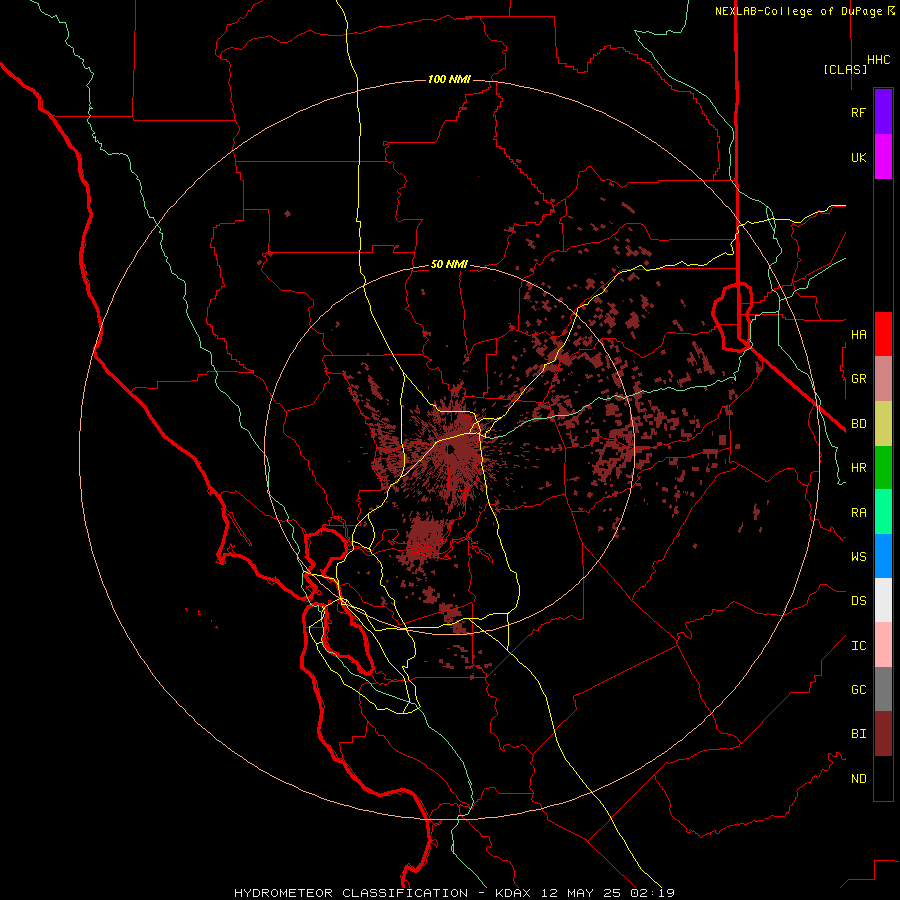Viewport: 900px width, 900px height.
Task: Click the mint RA color swatch
Action: coord(883,512)
